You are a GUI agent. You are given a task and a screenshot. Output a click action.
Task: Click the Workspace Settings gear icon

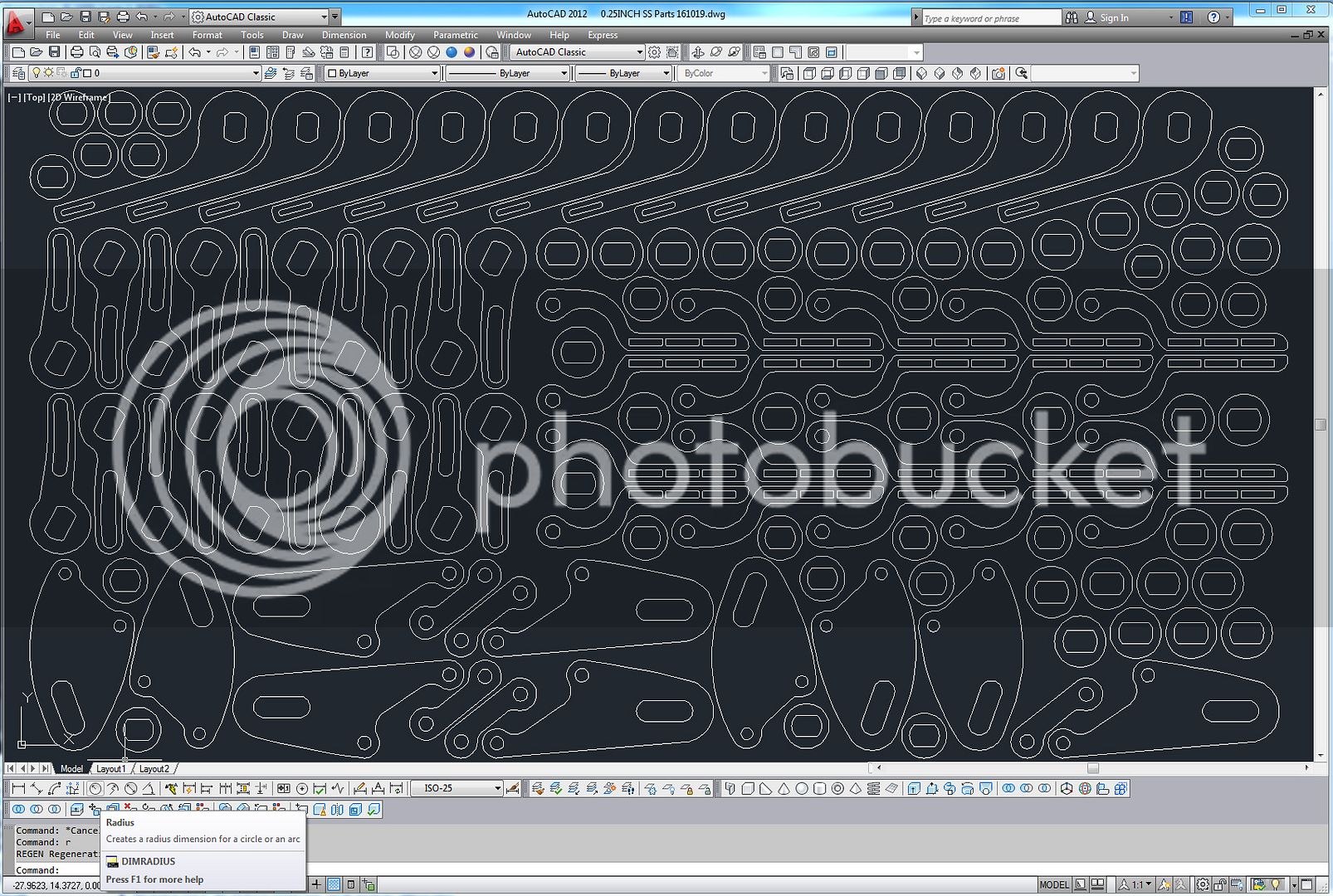click(x=656, y=52)
